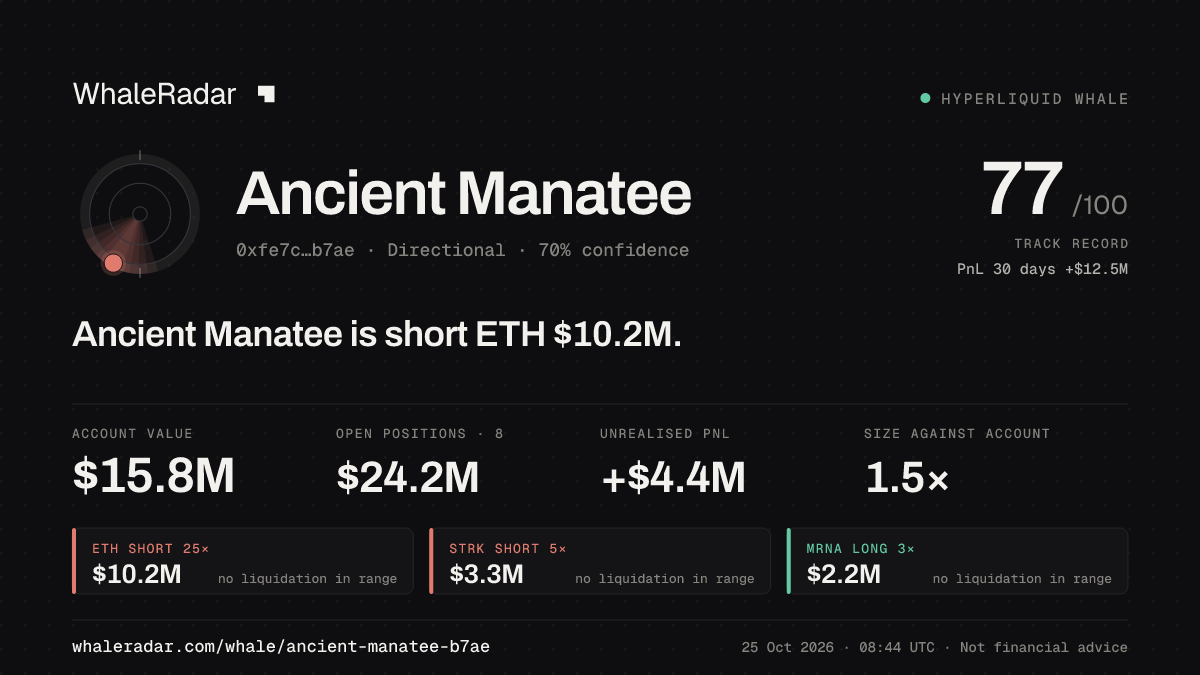Click the WhaleRadar square logo icon
Screen dimensions: 1200x675
(x=266, y=94)
